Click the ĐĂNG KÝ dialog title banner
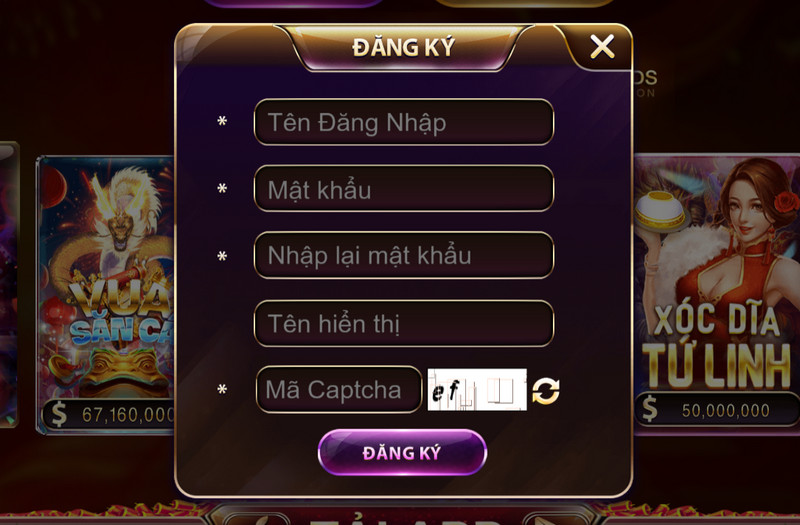This screenshot has width=800, height=525. [x=403, y=47]
